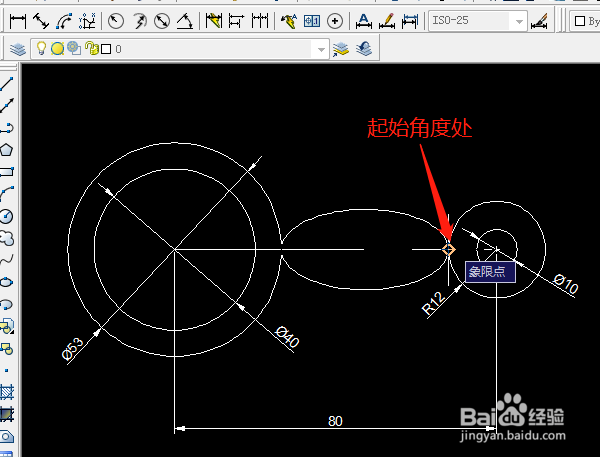Viewport: 600px width, 457px height.
Task: Open the Layer Properties Manager
Action: pos(18,49)
